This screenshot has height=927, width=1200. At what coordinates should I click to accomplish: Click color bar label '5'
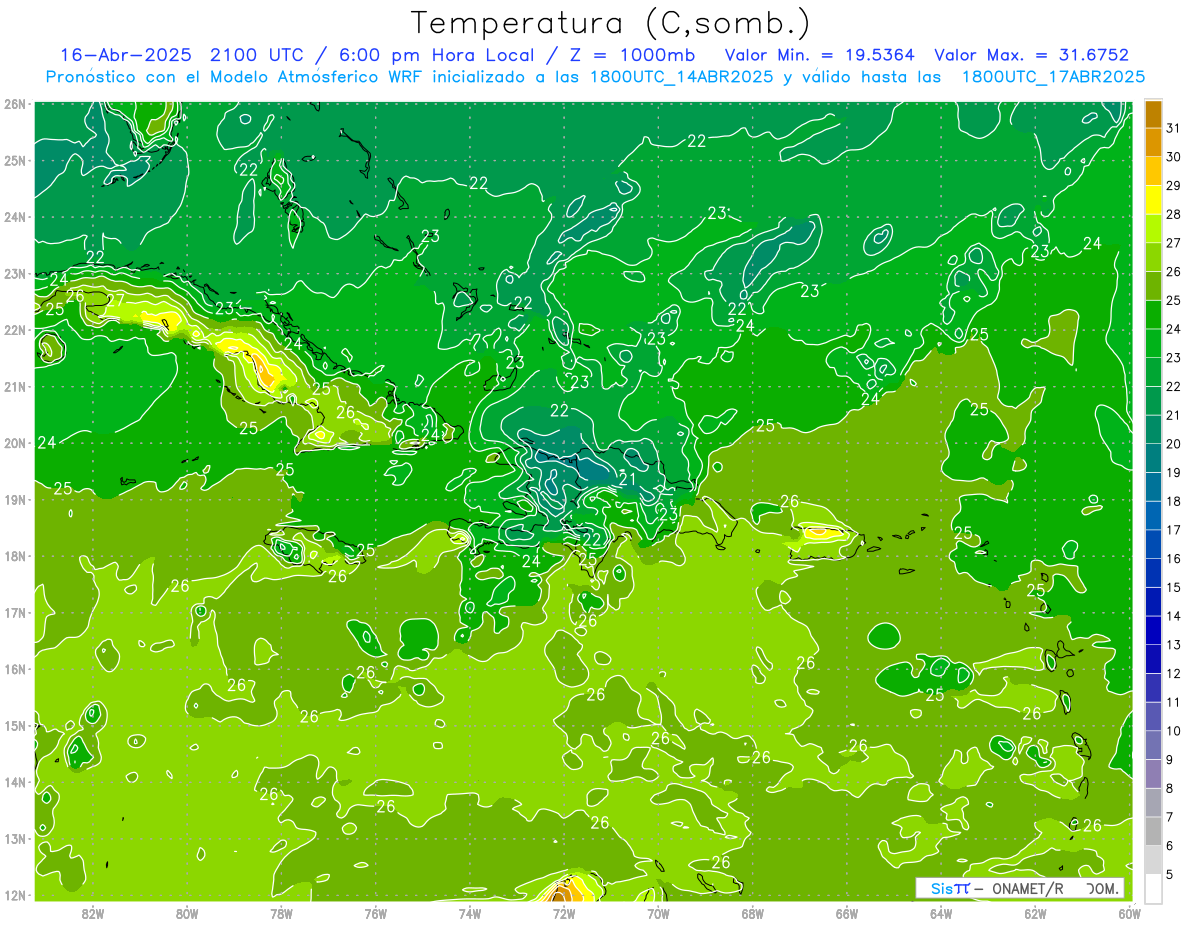1170,875
